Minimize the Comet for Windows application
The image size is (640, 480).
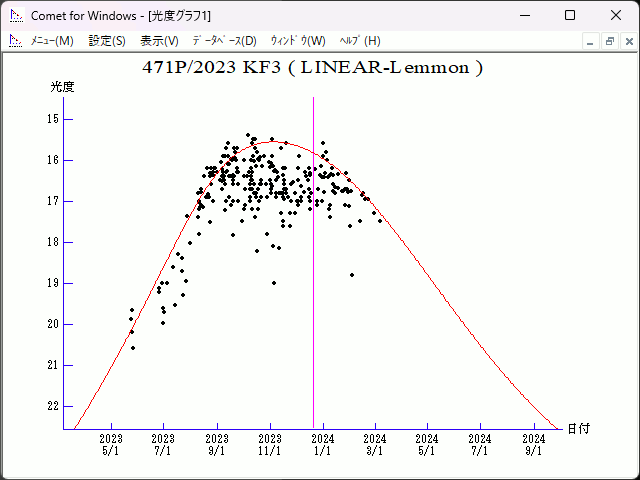pos(524,15)
